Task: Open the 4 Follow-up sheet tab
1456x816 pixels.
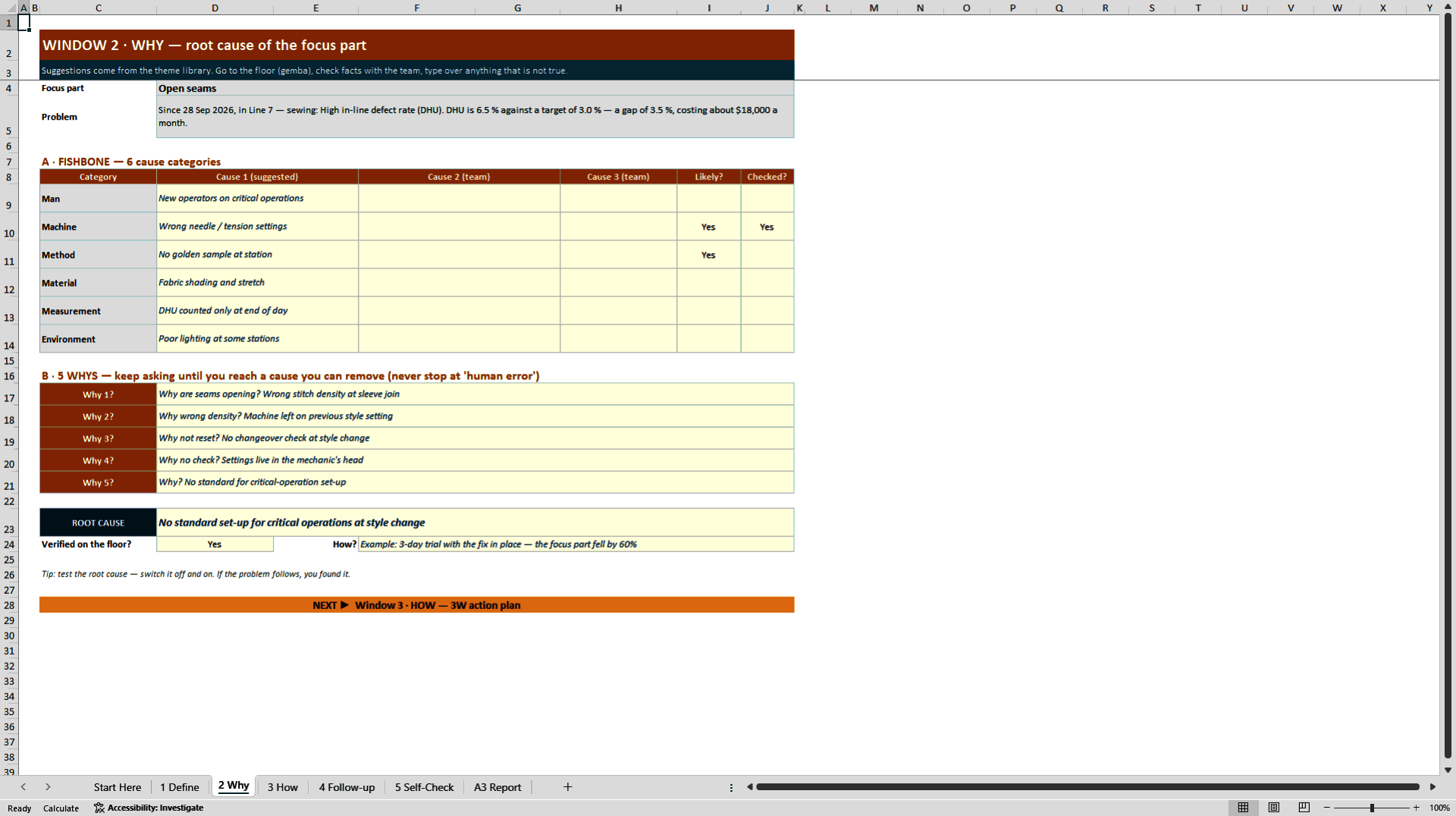Action: click(x=347, y=787)
